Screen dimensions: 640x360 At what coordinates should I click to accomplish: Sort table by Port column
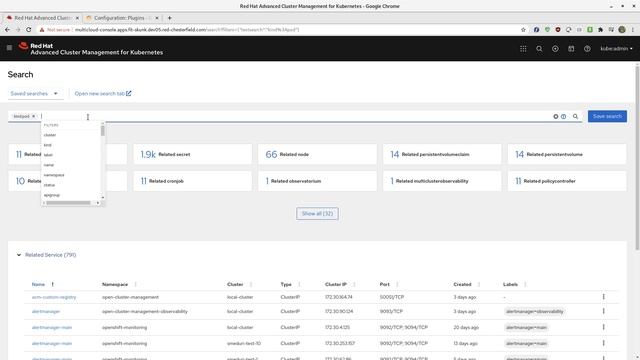[x=384, y=284]
